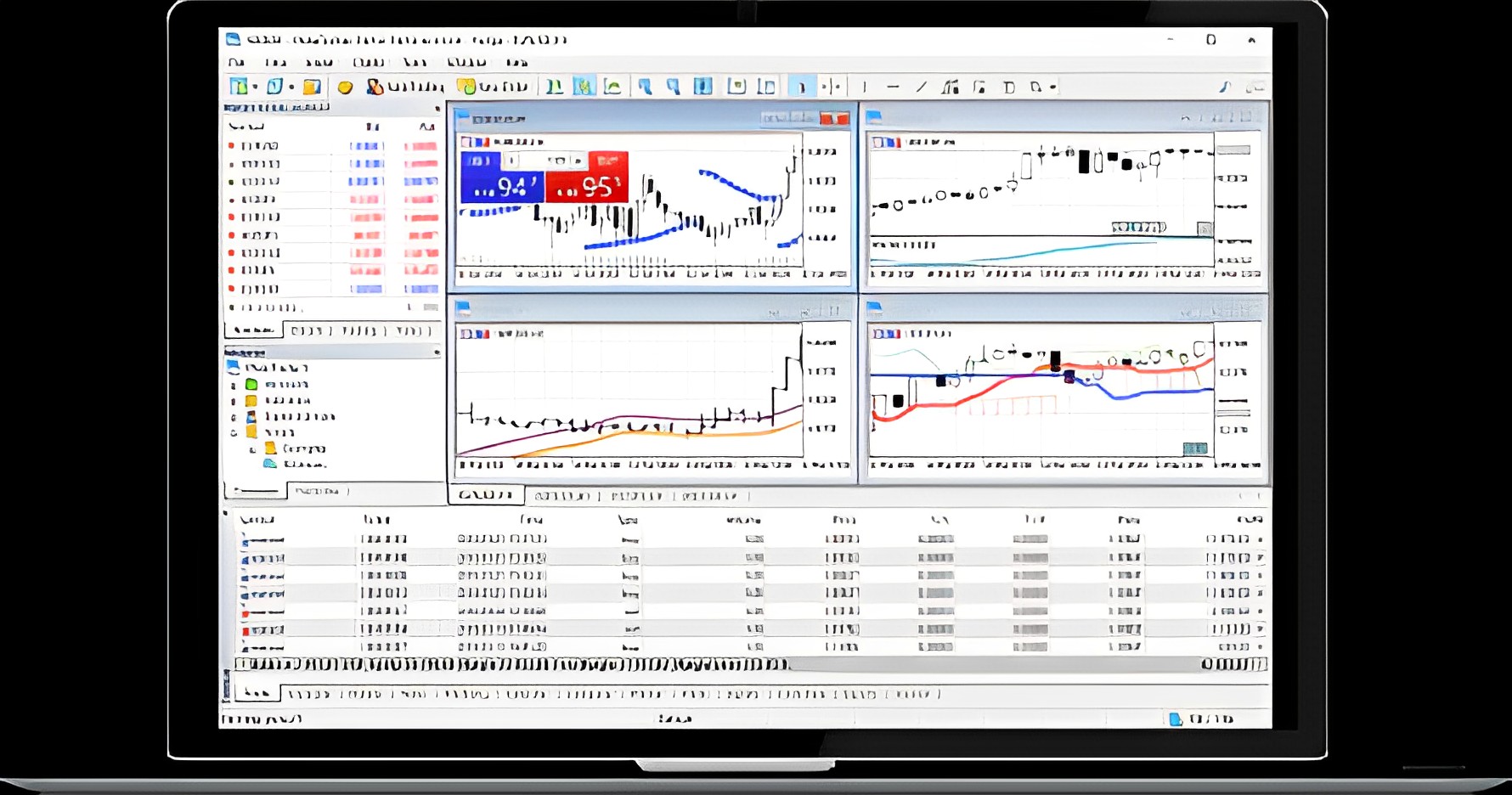Select the bar chart display icon
The image size is (1512, 795).
tap(555, 87)
